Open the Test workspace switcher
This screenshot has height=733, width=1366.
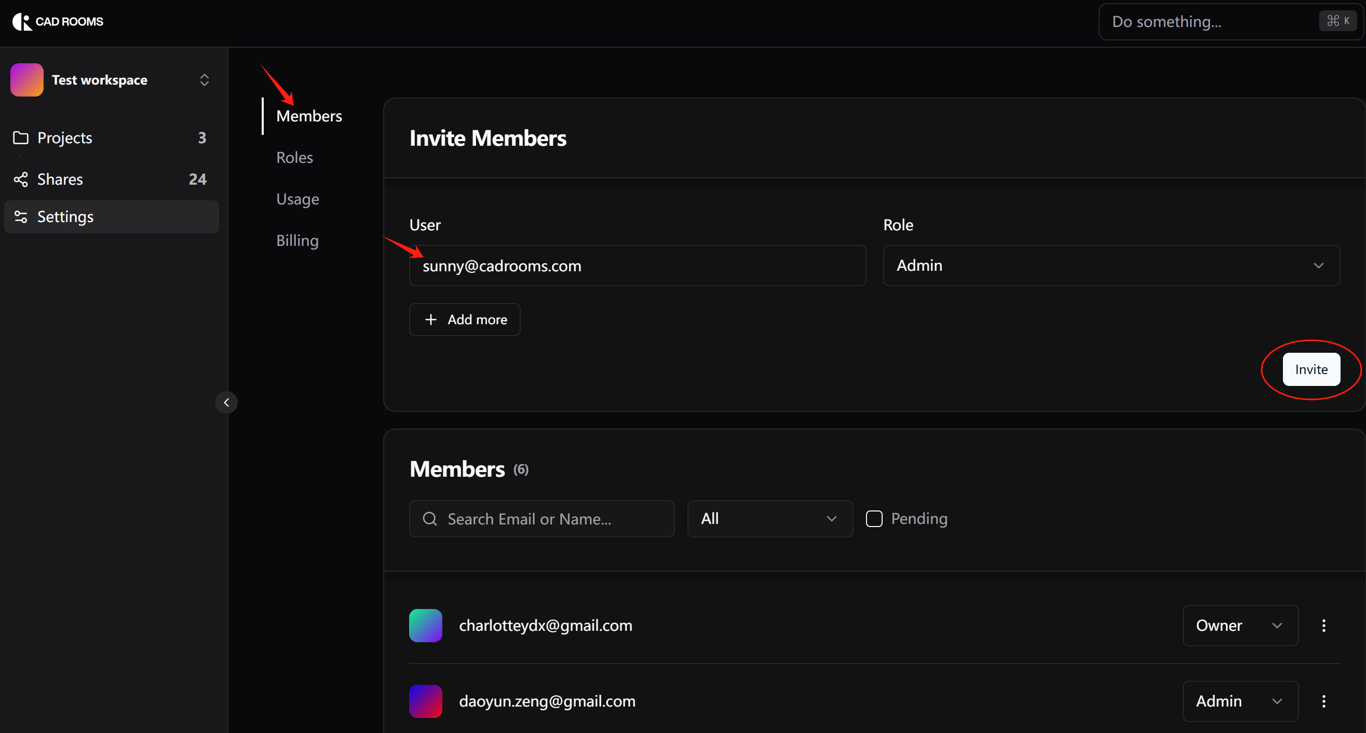[x=111, y=80]
